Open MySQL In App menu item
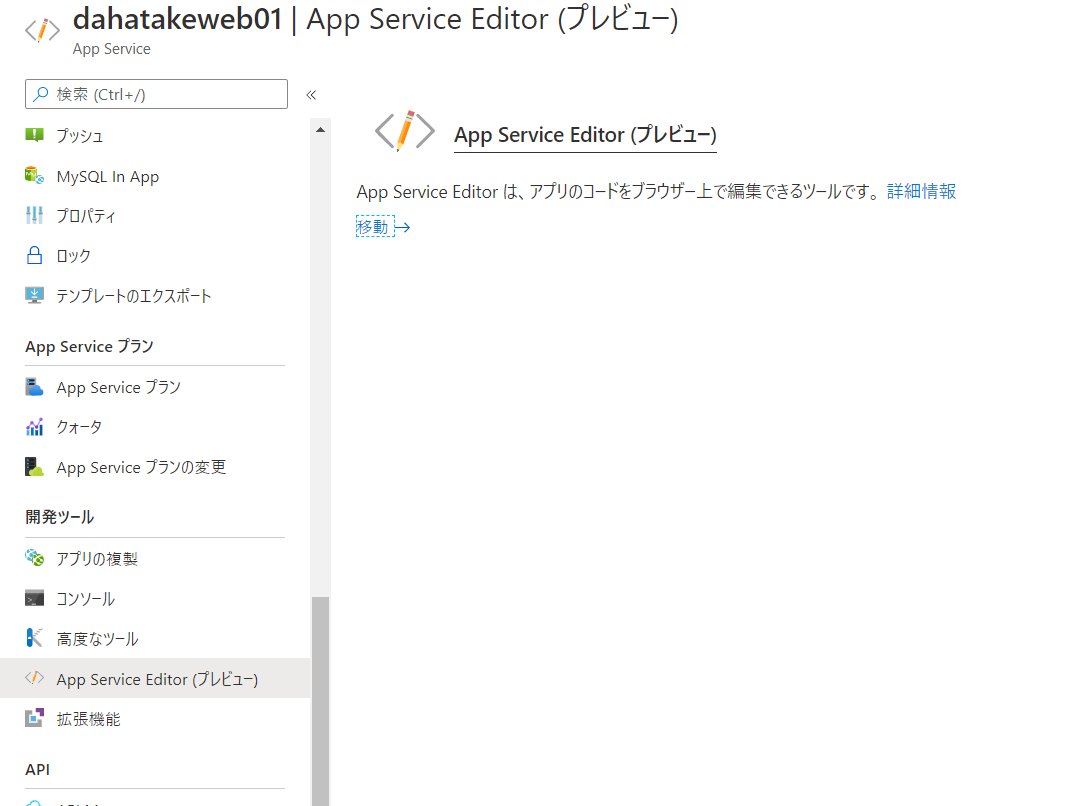Image resolution: width=1069 pixels, height=806 pixels. click(x=155, y=176)
